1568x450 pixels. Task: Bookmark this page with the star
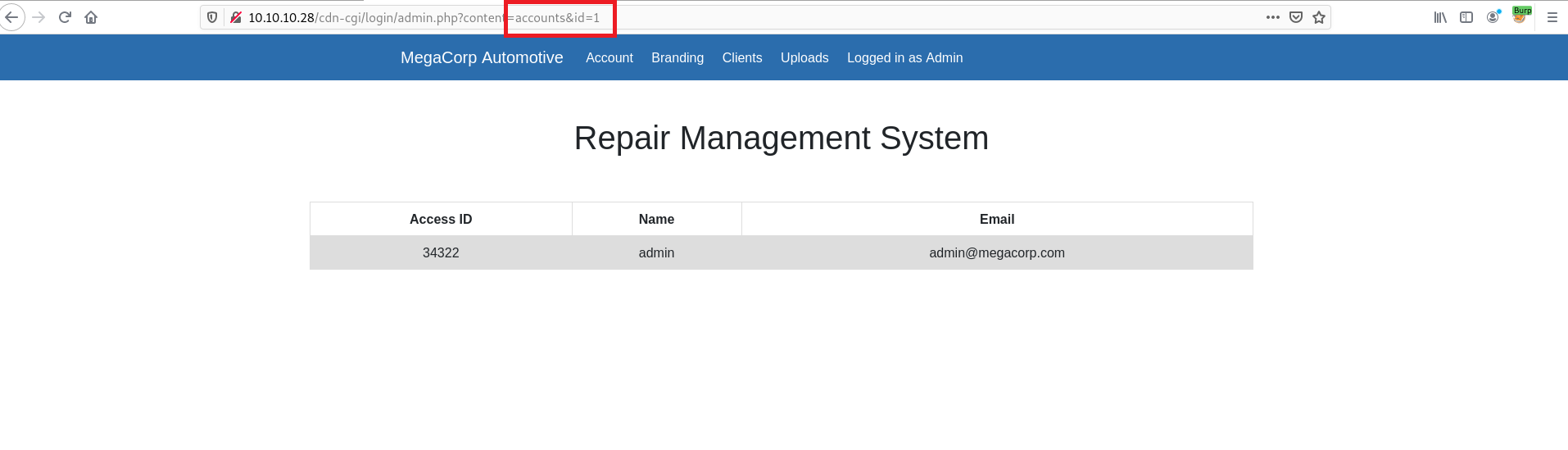[1319, 17]
